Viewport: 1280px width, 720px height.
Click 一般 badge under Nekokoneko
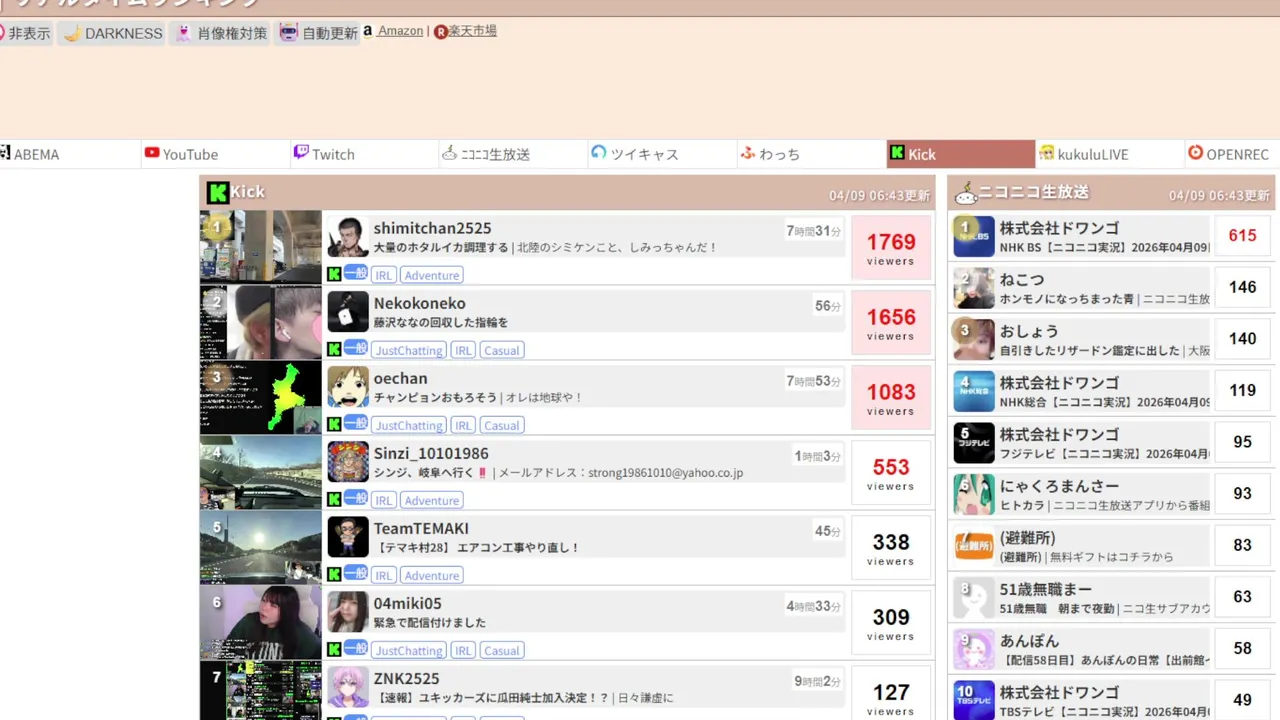(356, 347)
